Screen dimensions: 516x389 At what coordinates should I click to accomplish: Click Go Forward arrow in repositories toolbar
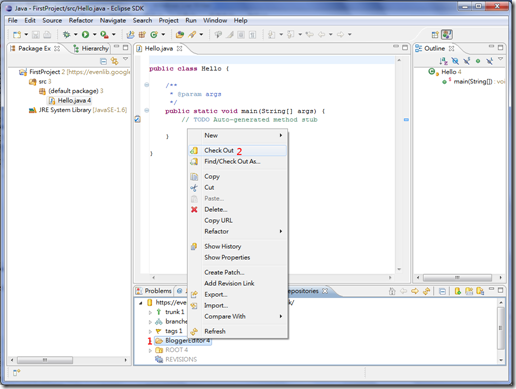(x=415, y=291)
